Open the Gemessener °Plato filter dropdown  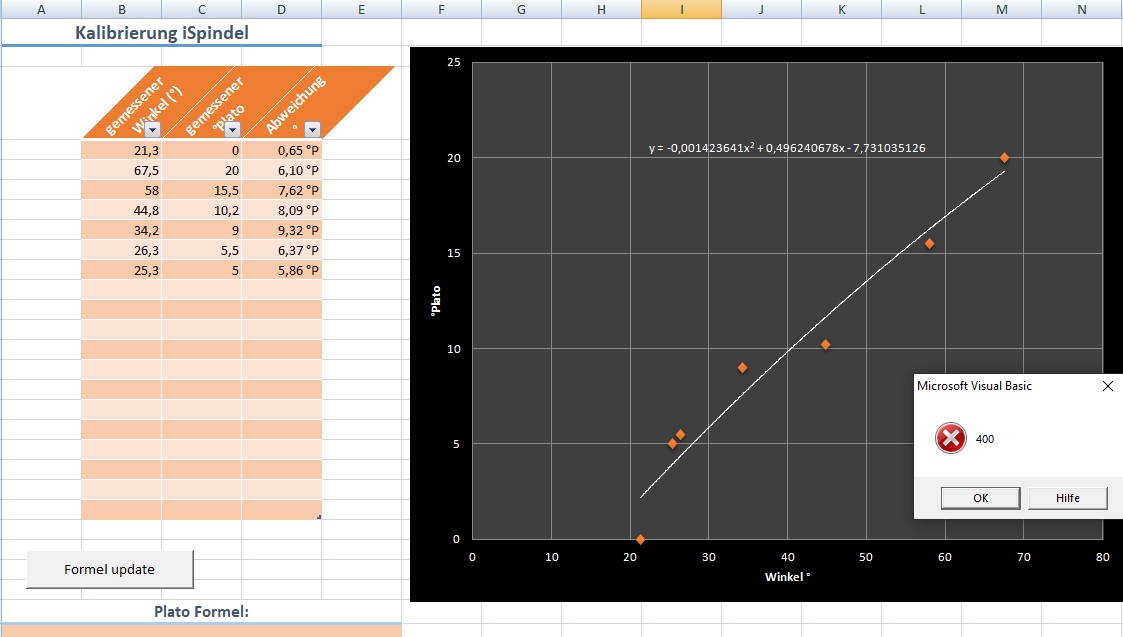232,129
